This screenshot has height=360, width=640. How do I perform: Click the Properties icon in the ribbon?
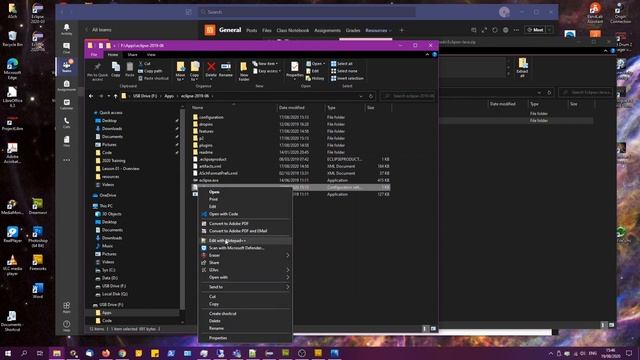coord(295,69)
